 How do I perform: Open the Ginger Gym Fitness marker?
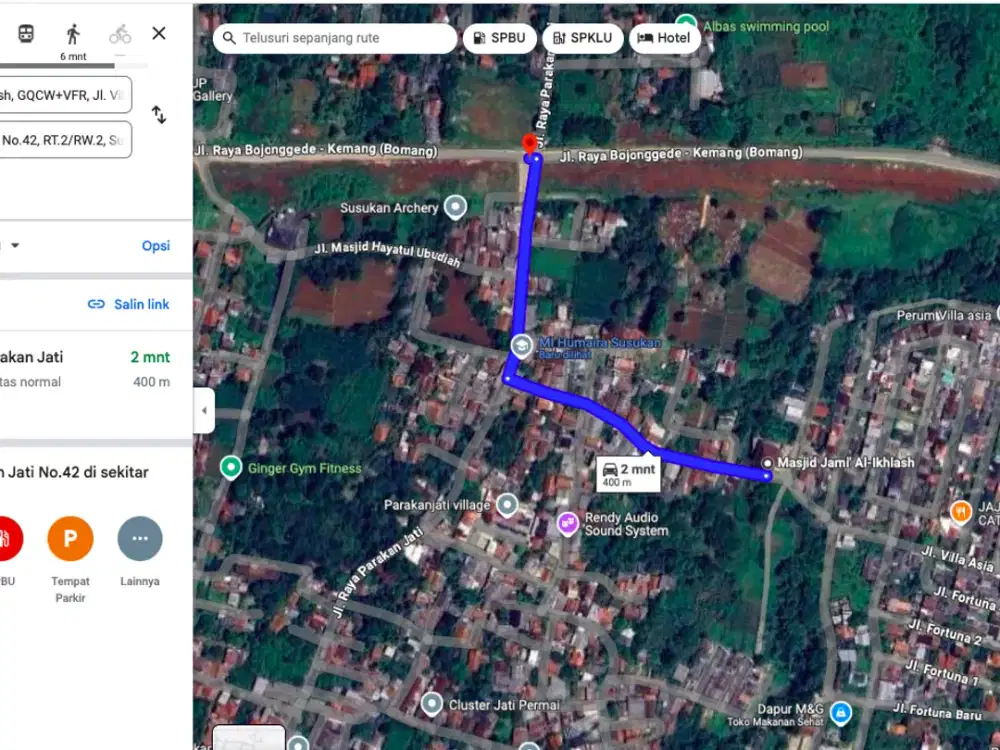[231, 467]
